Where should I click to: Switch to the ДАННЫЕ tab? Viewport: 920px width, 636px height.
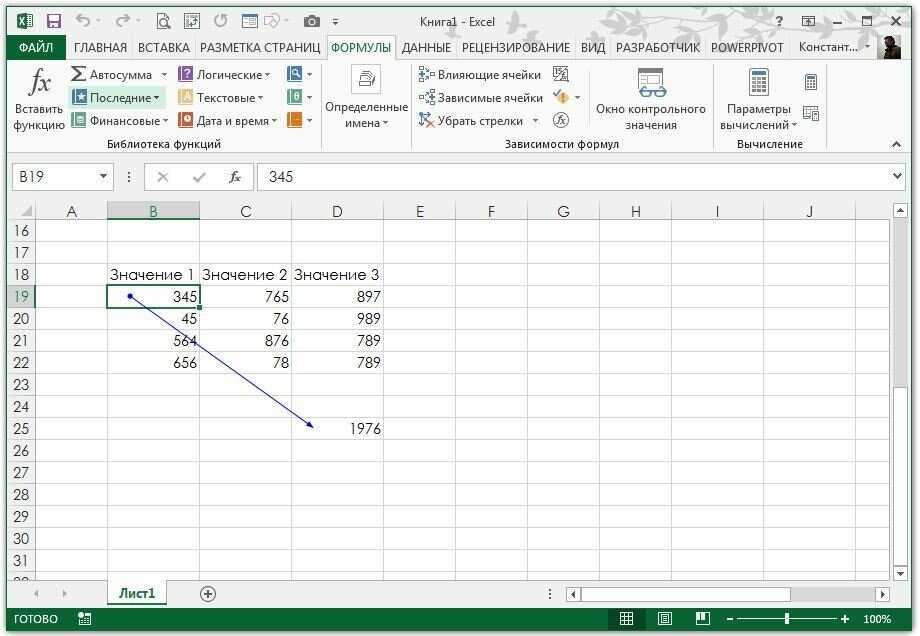click(427, 48)
